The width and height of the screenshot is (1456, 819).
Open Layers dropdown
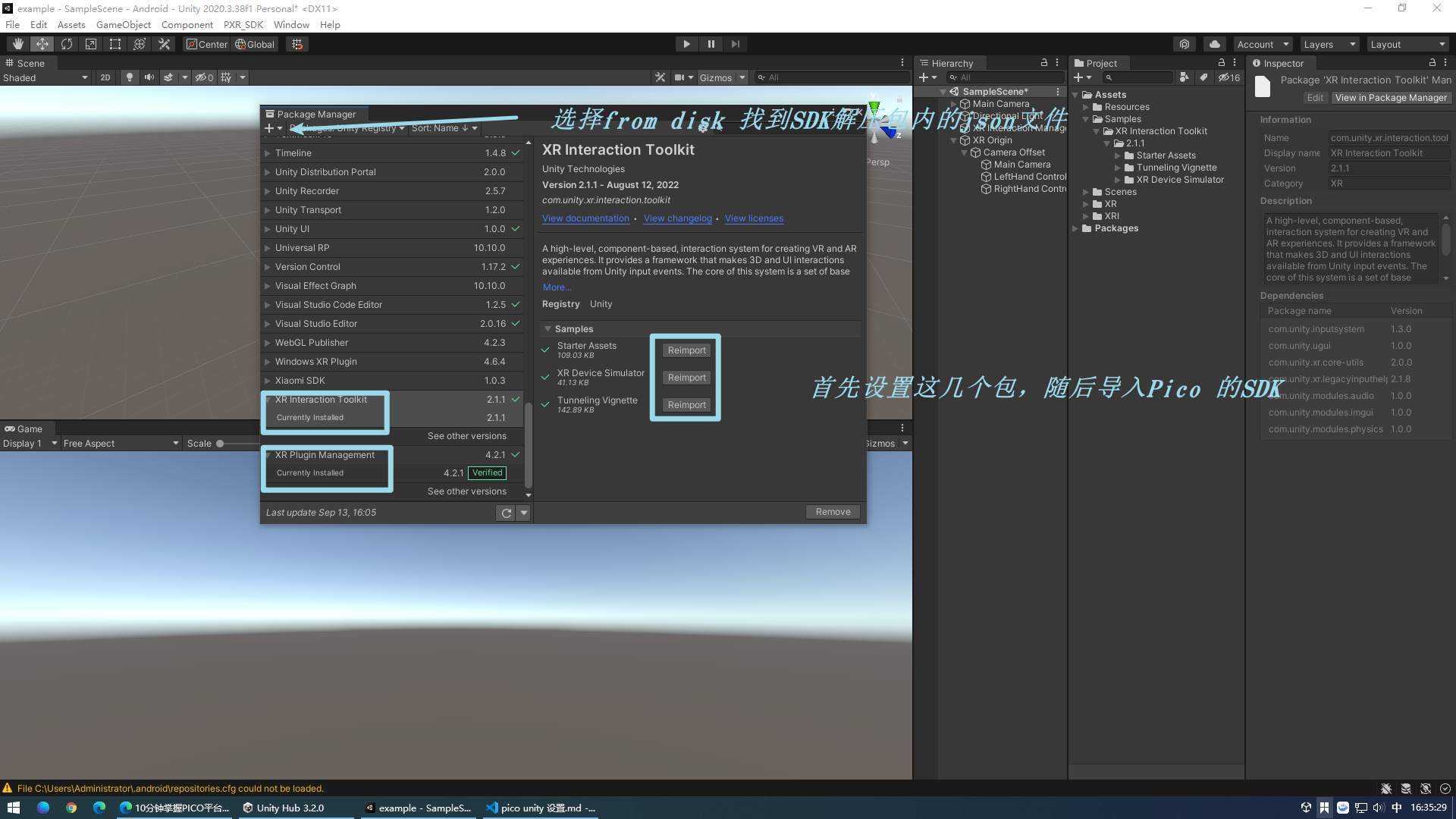(x=1329, y=44)
